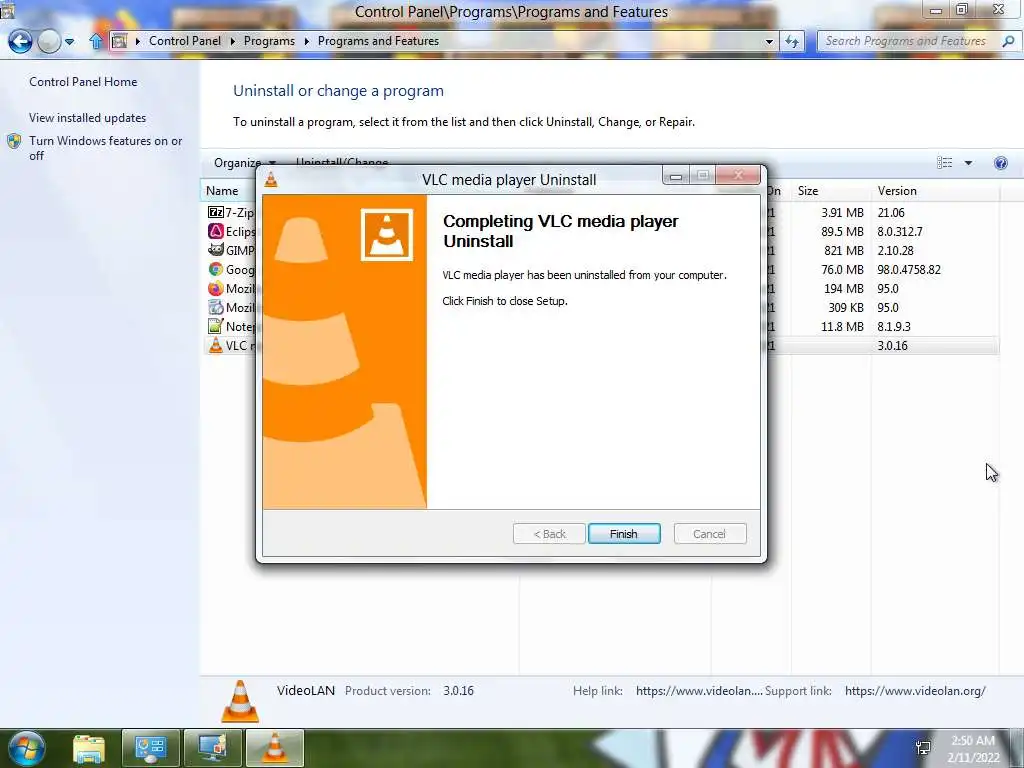The image size is (1024, 768).
Task: Open the videolan.org Support link
Action: 915,690
